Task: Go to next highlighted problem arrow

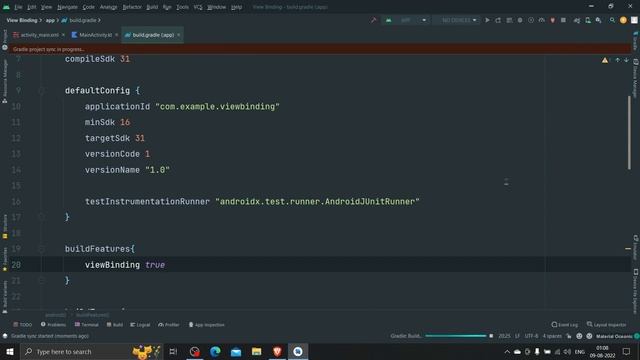Action: [x=626, y=60]
